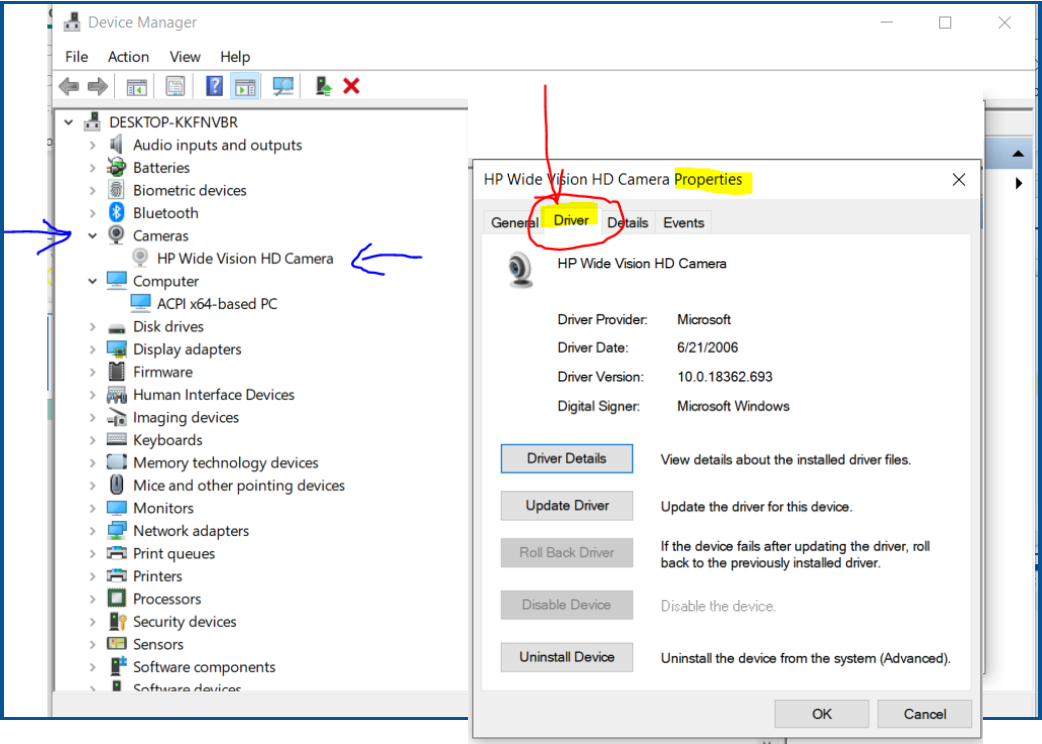Click the Human Interface Devices icon

coord(116,395)
